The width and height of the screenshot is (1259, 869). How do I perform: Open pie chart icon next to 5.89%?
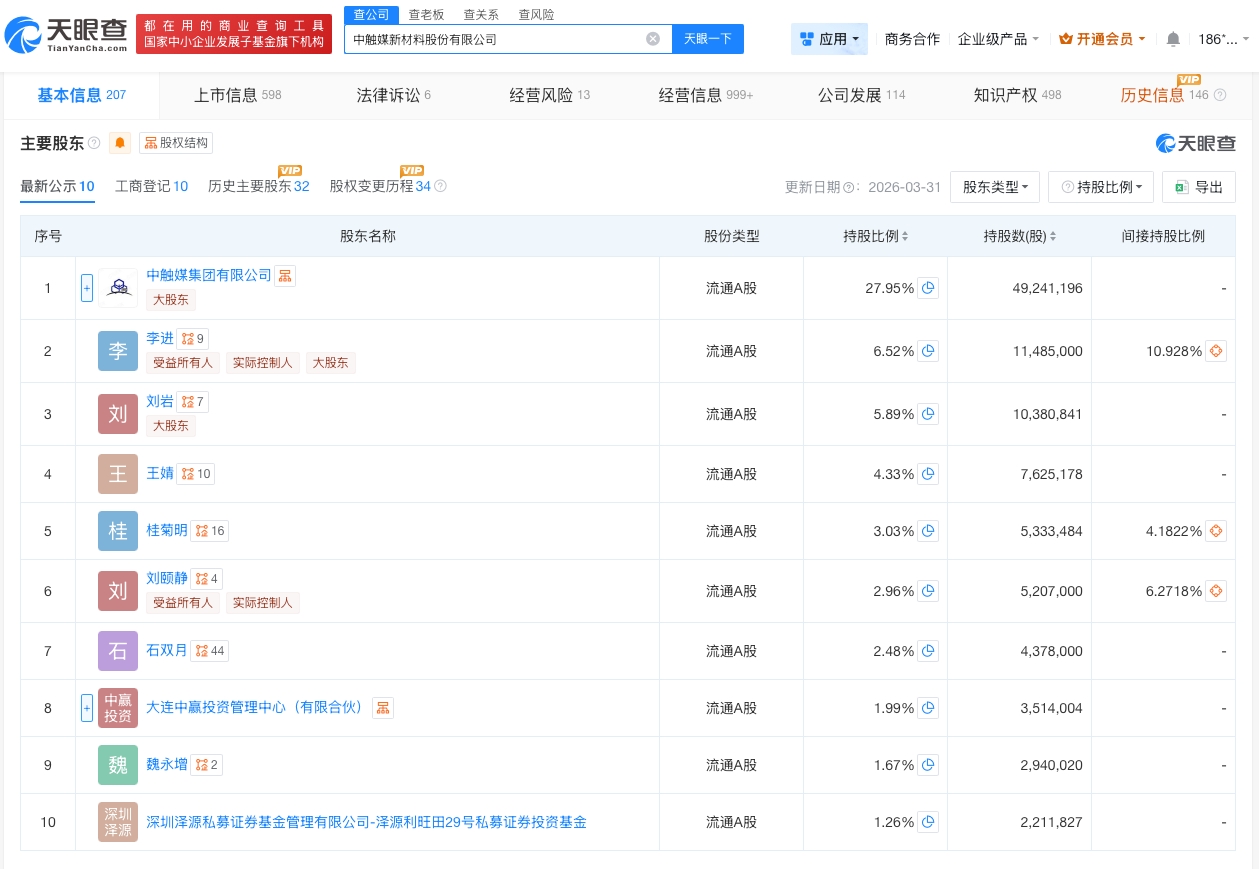(x=928, y=414)
